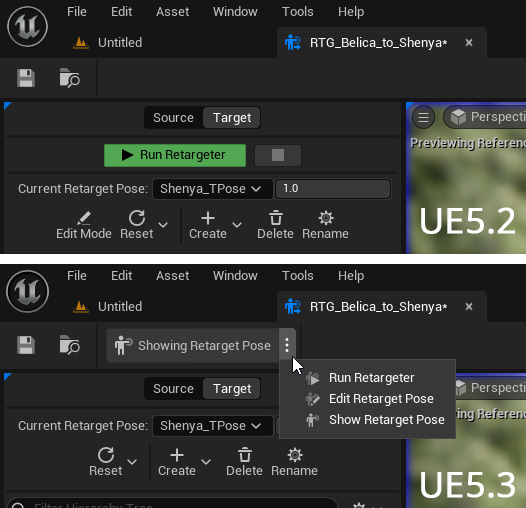526x508 pixels.
Task: Click the stop retargeter square button
Action: click(x=278, y=155)
